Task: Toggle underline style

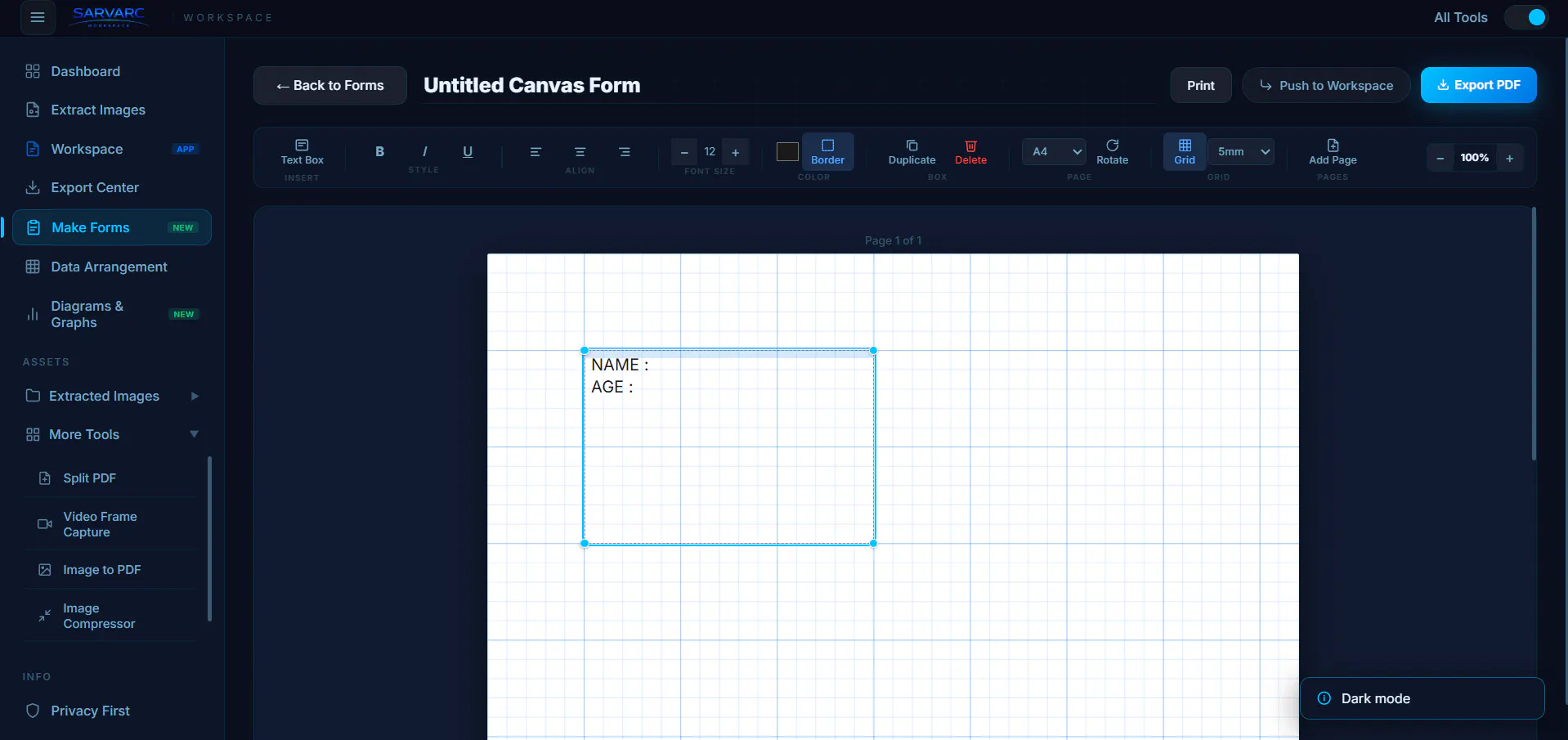Action: (x=468, y=151)
